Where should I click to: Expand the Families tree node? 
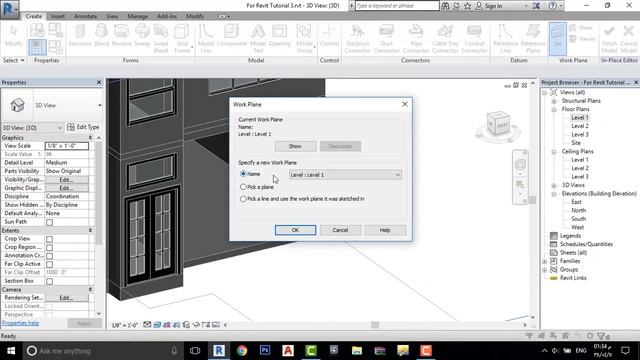[545, 261]
